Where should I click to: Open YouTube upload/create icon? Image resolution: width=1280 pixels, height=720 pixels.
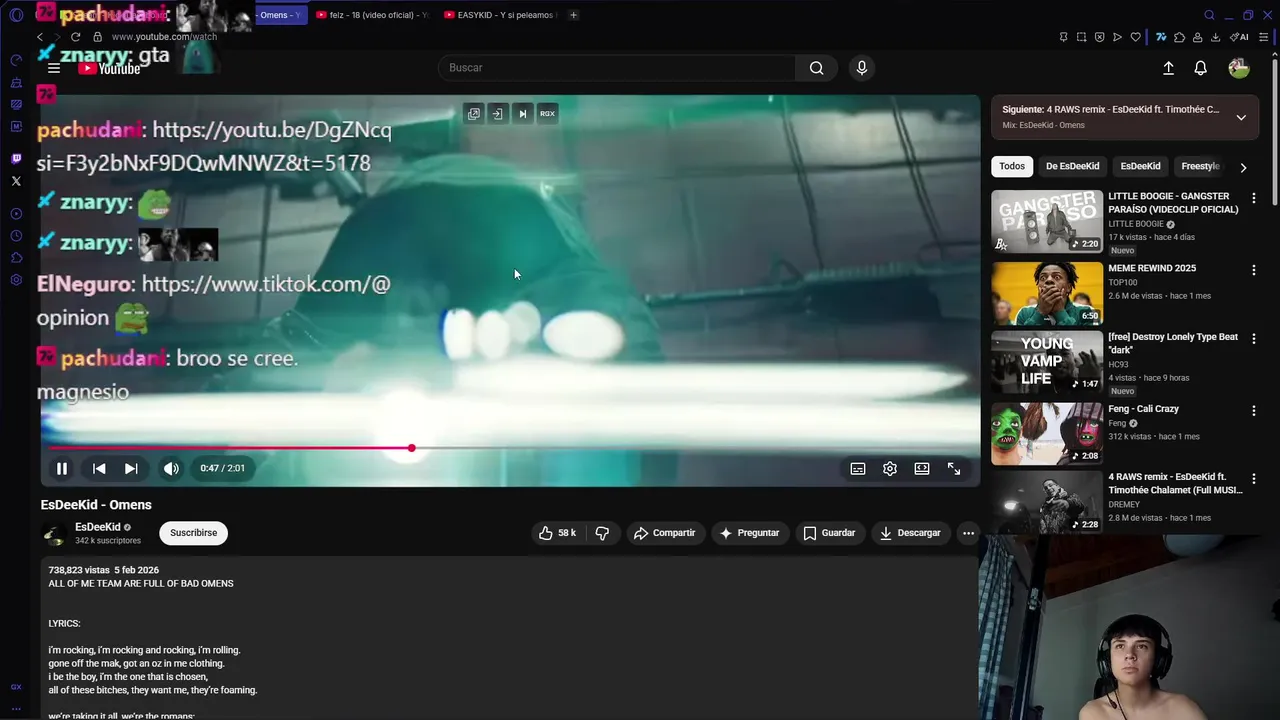pyautogui.click(x=1168, y=68)
